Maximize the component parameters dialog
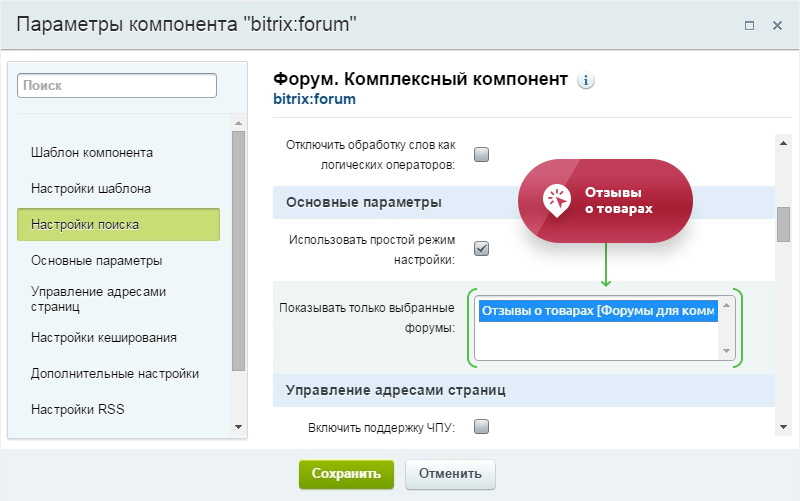The image size is (800, 501). click(749, 24)
